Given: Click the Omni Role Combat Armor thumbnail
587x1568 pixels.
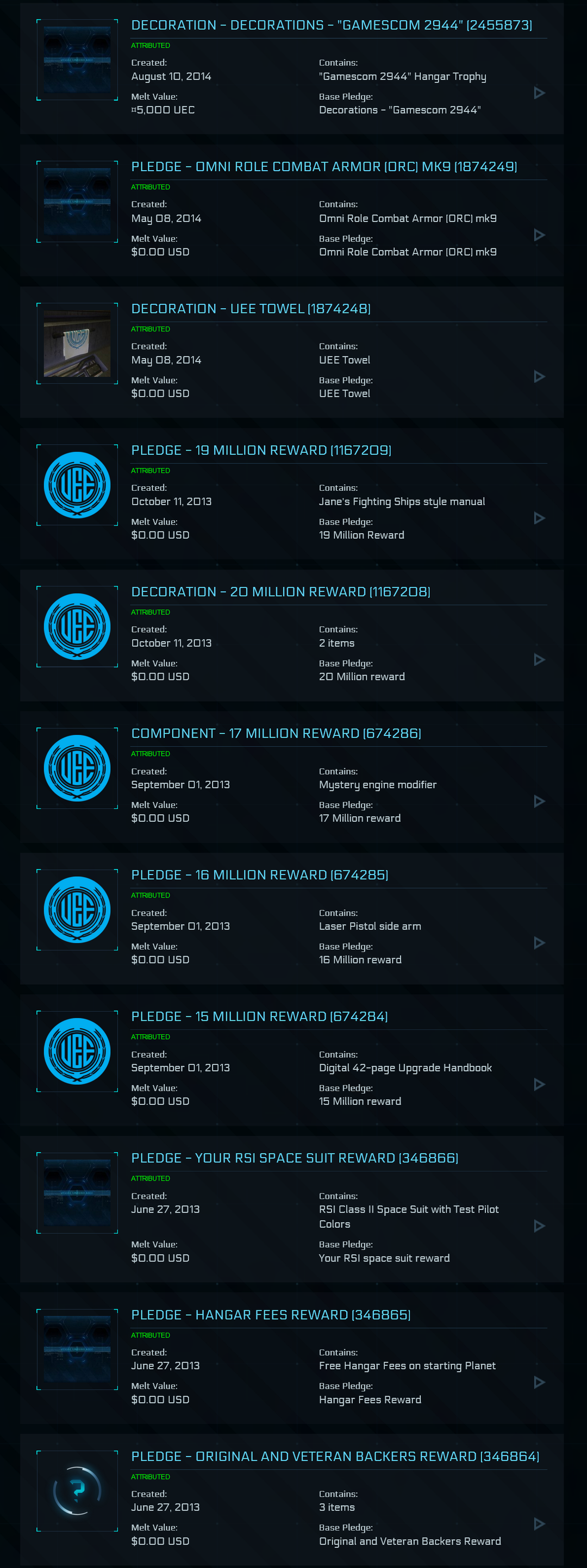Looking at the screenshot, I should (x=77, y=202).
